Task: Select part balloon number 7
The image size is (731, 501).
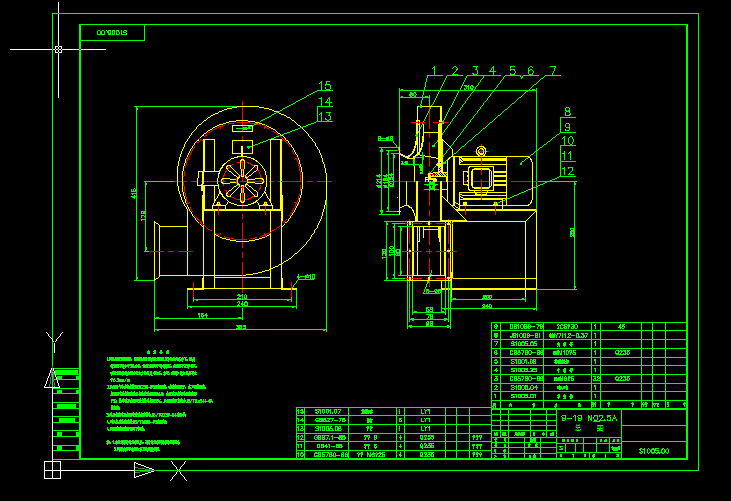Action: coord(553,71)
